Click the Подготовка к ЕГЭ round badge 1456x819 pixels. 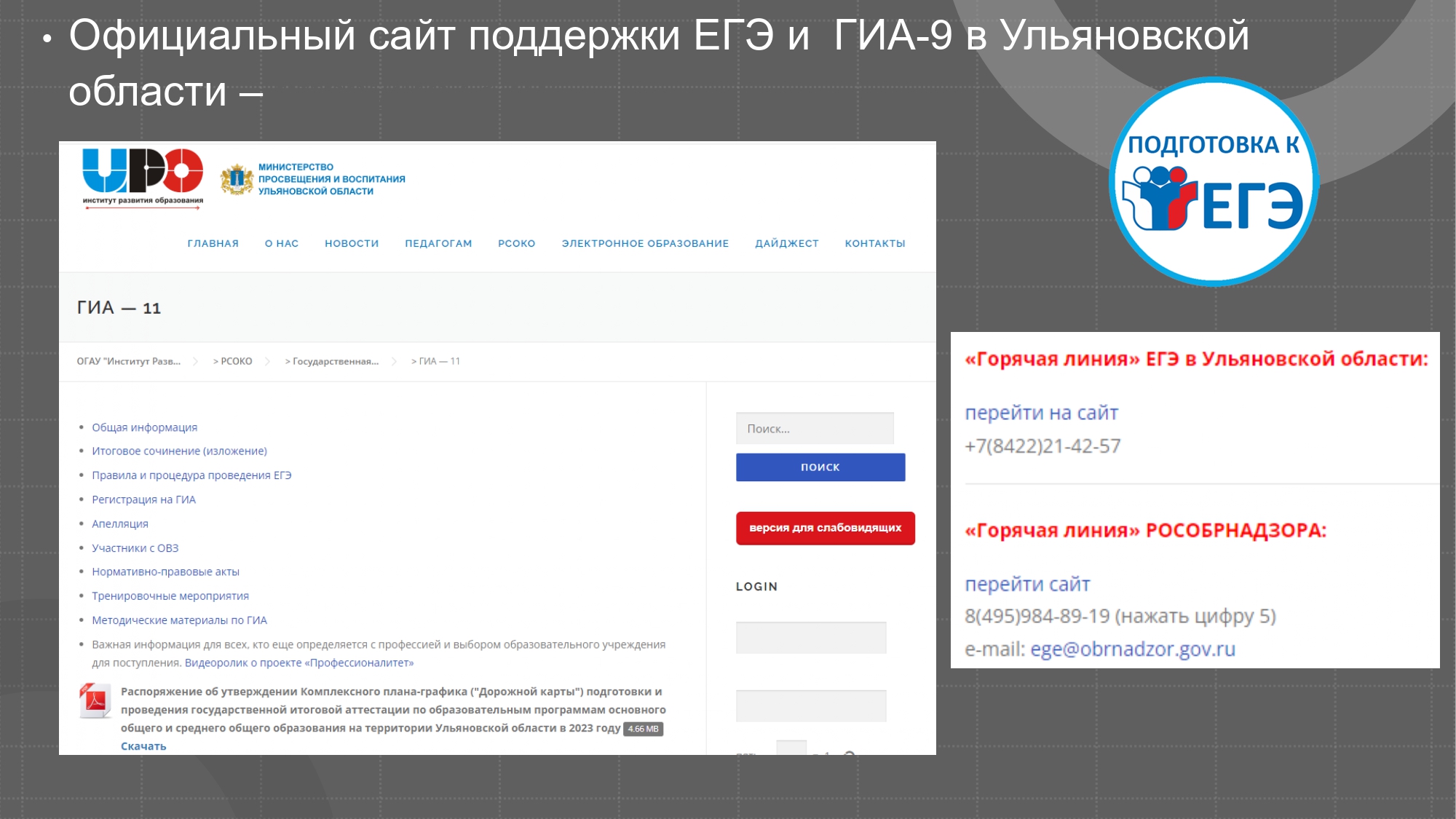(1214, 181)
